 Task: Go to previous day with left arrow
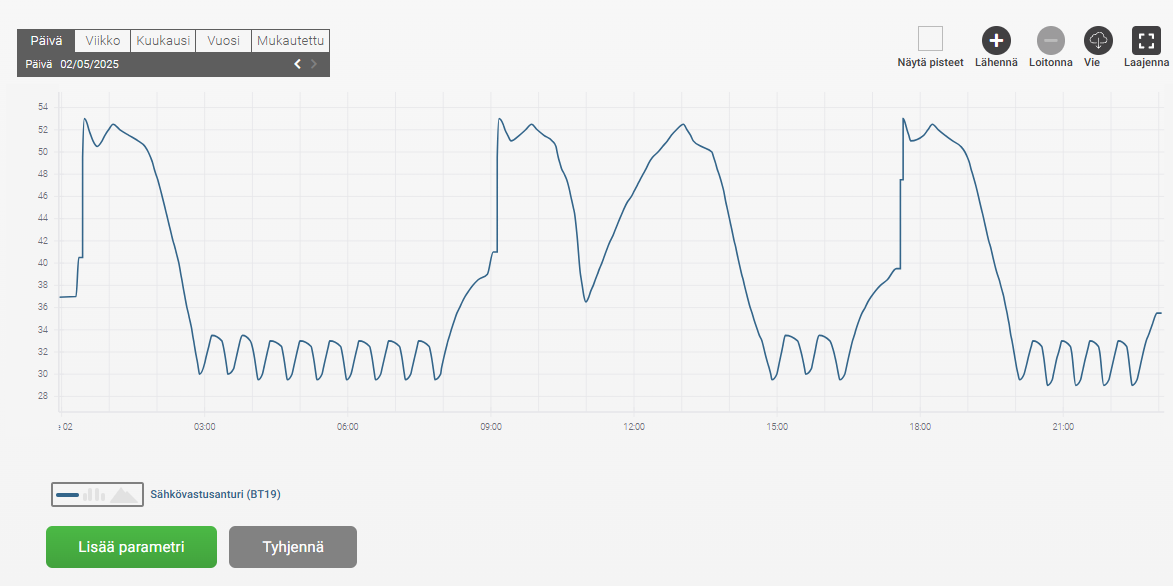pos(297,64)
